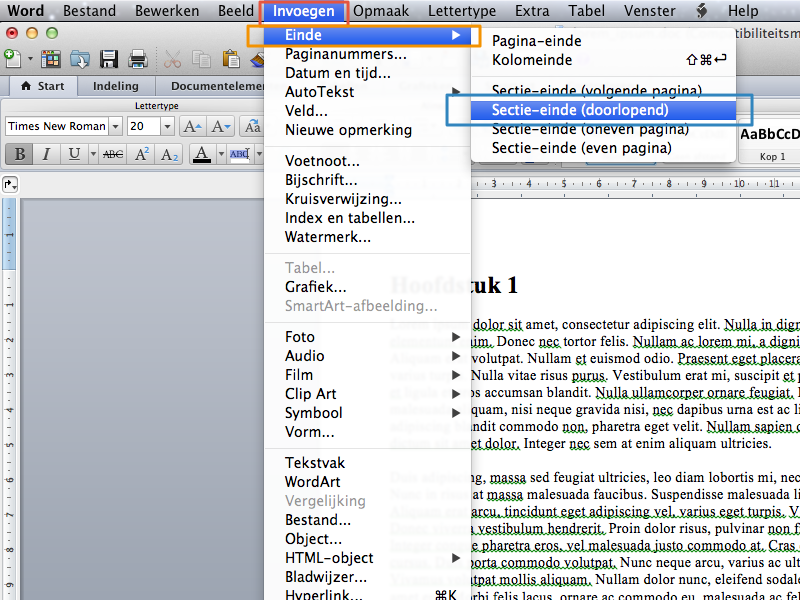Image resolution: width=800 pixels, height=600 pixels.
Task: Open the font size dropdown arrow
Action: click(167, 126)
